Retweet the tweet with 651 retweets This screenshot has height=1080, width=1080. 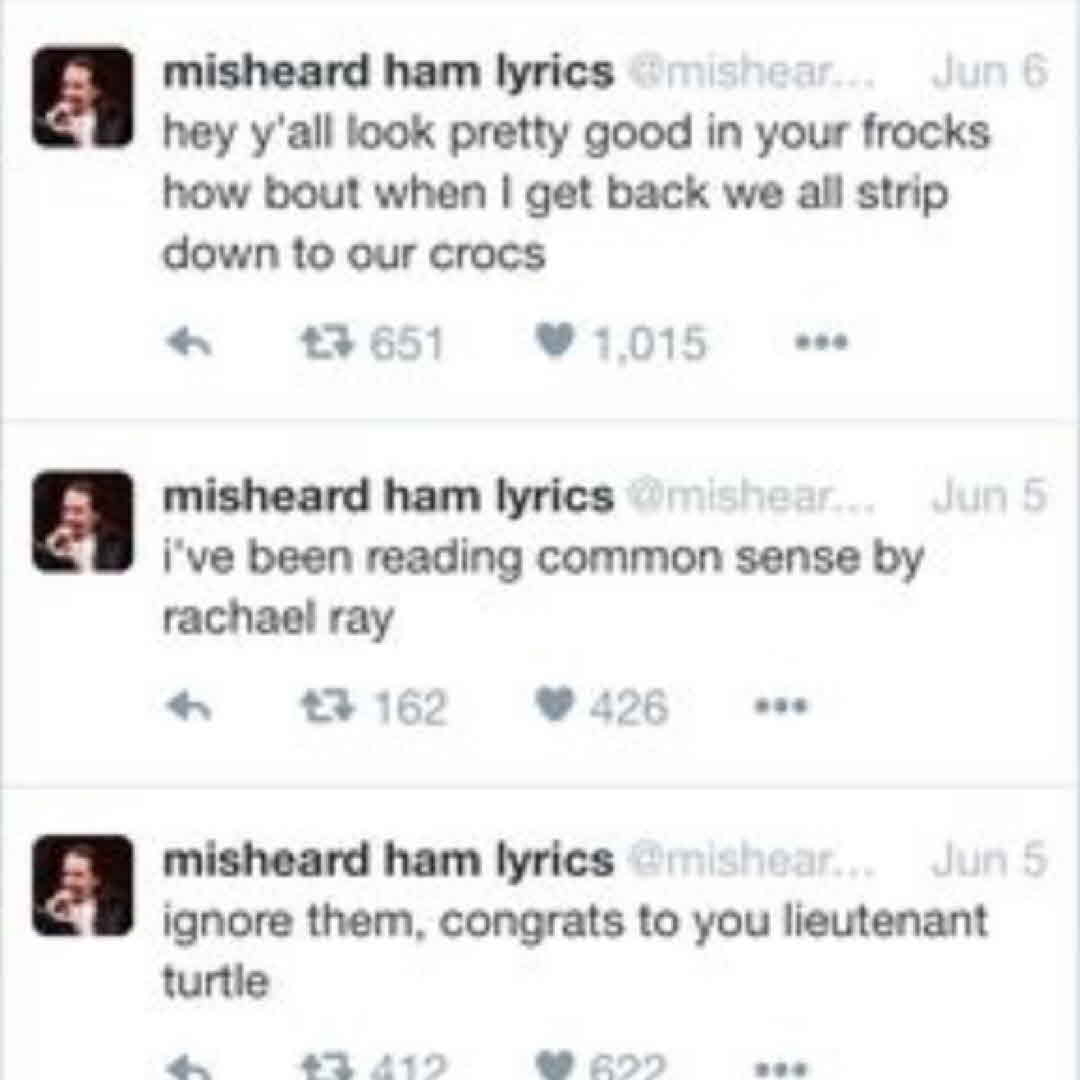(x=324, y=343)
